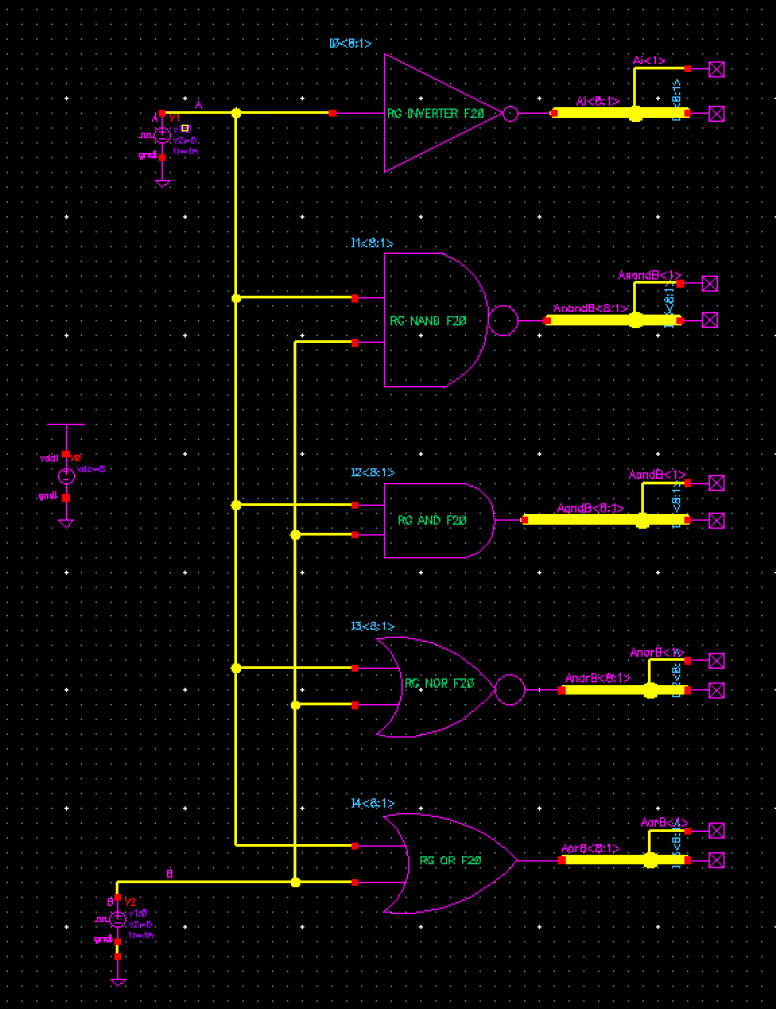Click the OR gate upper input pin square

tap(355, 846)
